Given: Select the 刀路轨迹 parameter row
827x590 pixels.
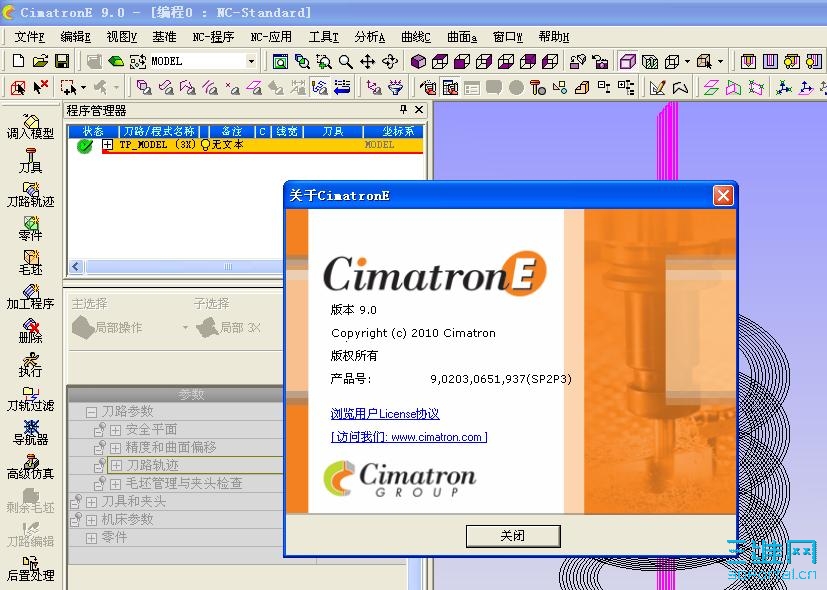Looking at the screenshot, I should [x=195, y=466].
